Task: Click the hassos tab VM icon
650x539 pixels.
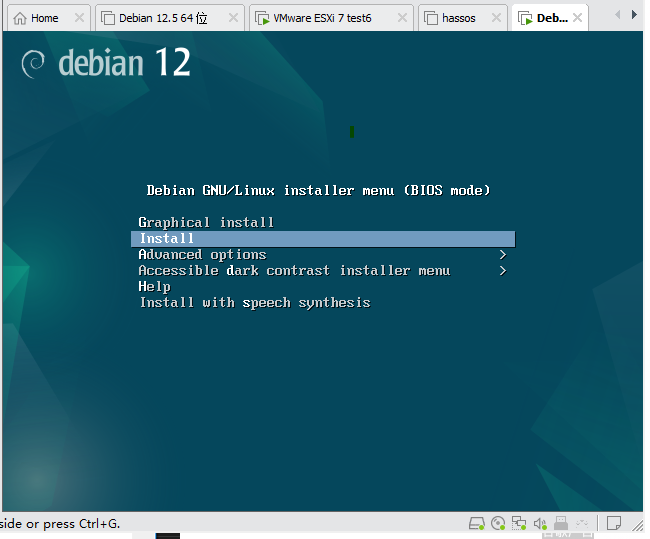Action: coord(431,19)
